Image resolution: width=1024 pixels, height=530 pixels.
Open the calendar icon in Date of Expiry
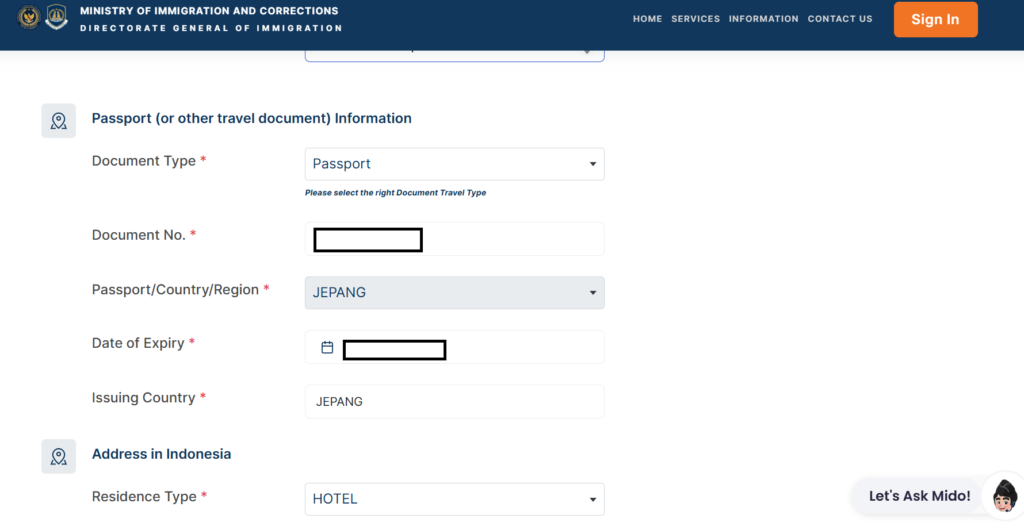[327, 347]
